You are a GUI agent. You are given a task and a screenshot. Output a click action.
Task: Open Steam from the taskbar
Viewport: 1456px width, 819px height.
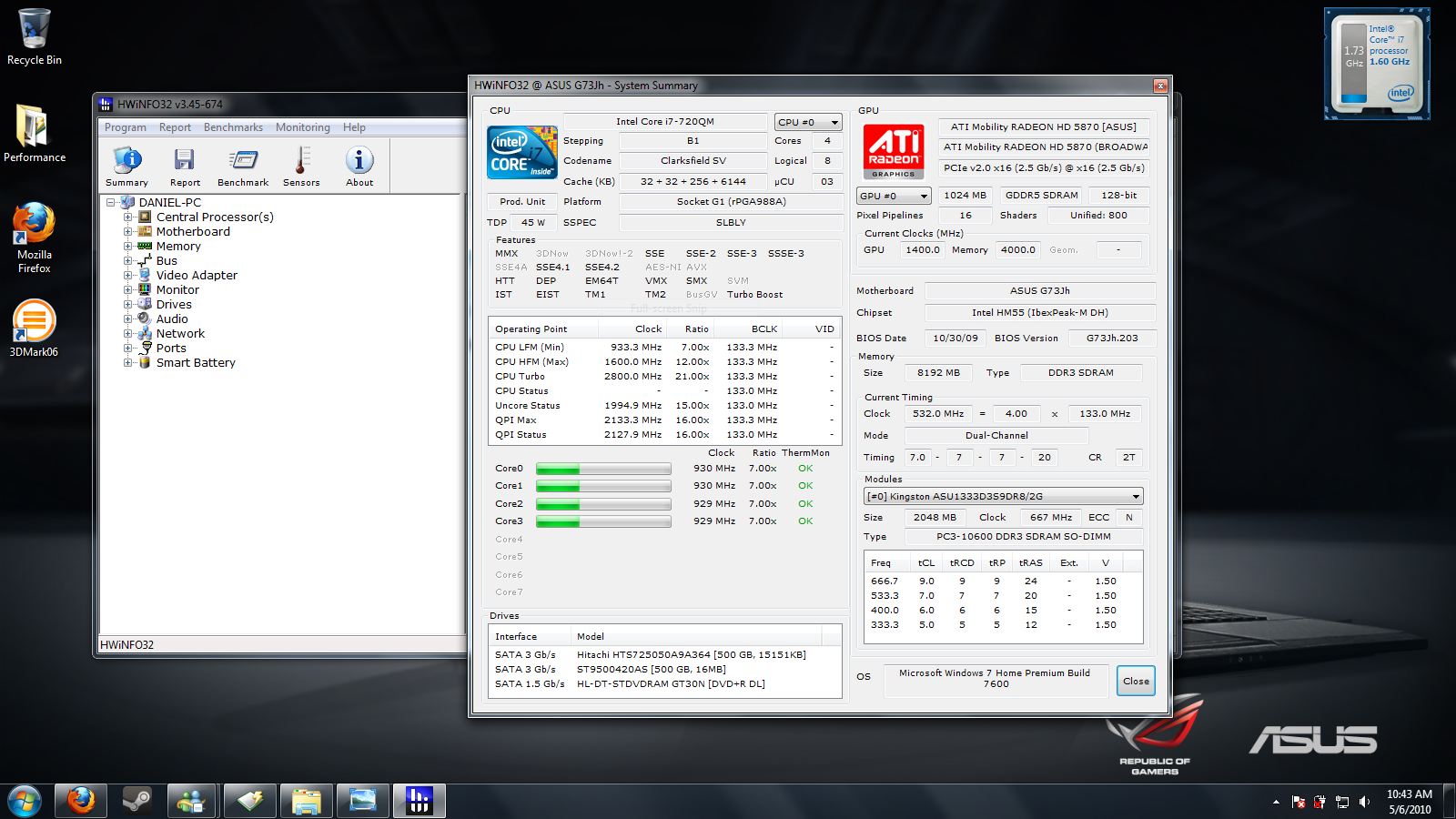136,801
